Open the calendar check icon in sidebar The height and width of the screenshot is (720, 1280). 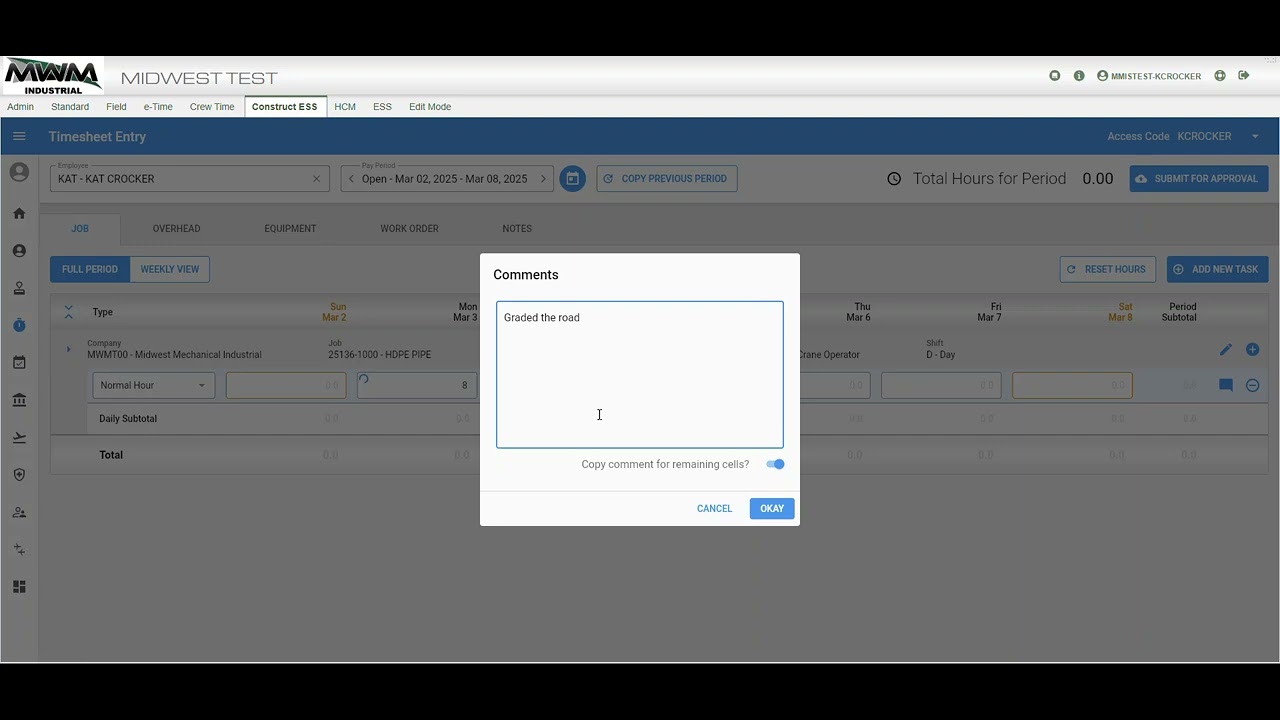19,362
